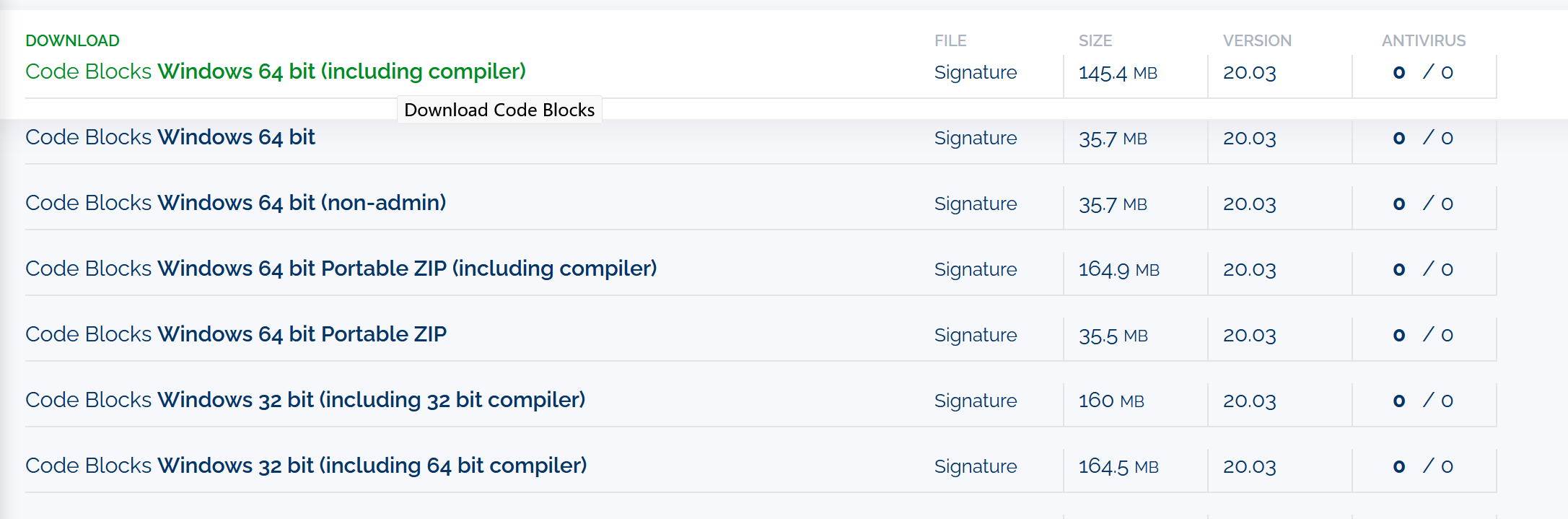Download Code Blocks Windows 64 bit including compiler
Image resolution: width=1568 pixels, height=519 pixels.
[276, 71]
